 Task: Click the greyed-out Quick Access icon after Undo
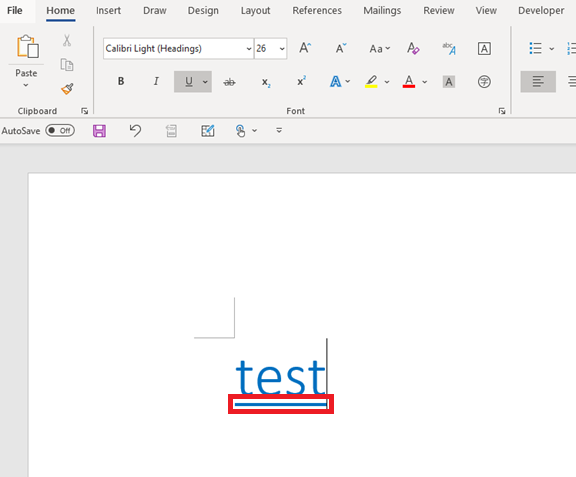[171, 131]
